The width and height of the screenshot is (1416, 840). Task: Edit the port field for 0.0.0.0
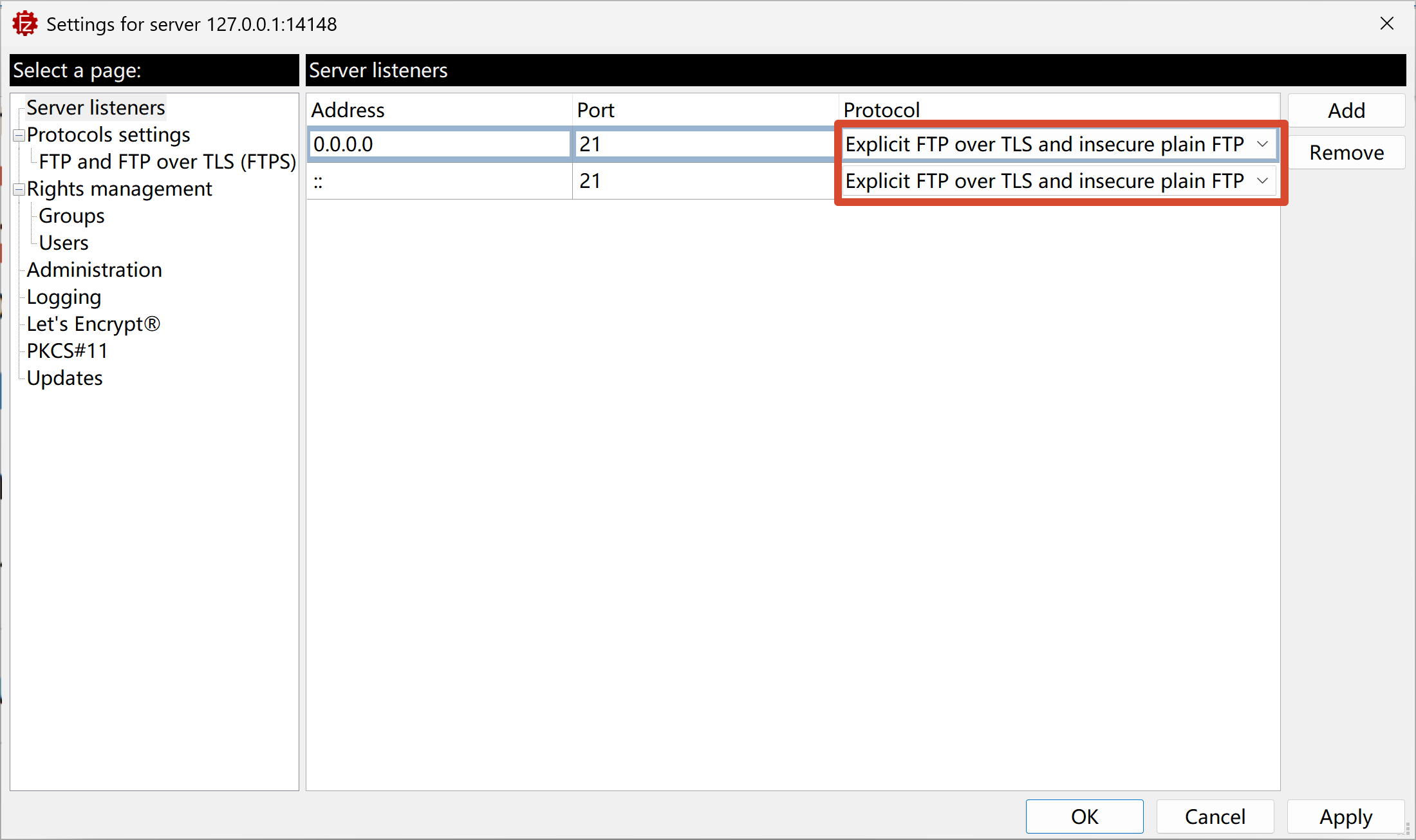(705, 144)
